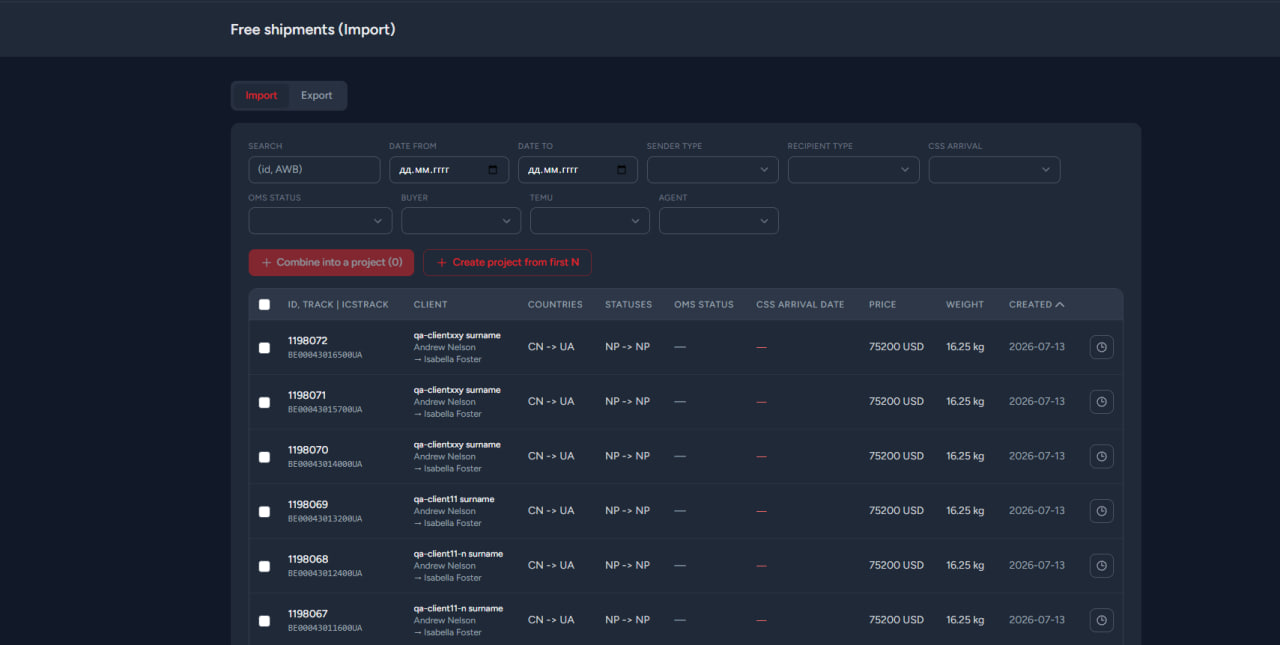The image size is (1280, 645).
Task: Click shipment ID 1198072
Action: [308, 341]
